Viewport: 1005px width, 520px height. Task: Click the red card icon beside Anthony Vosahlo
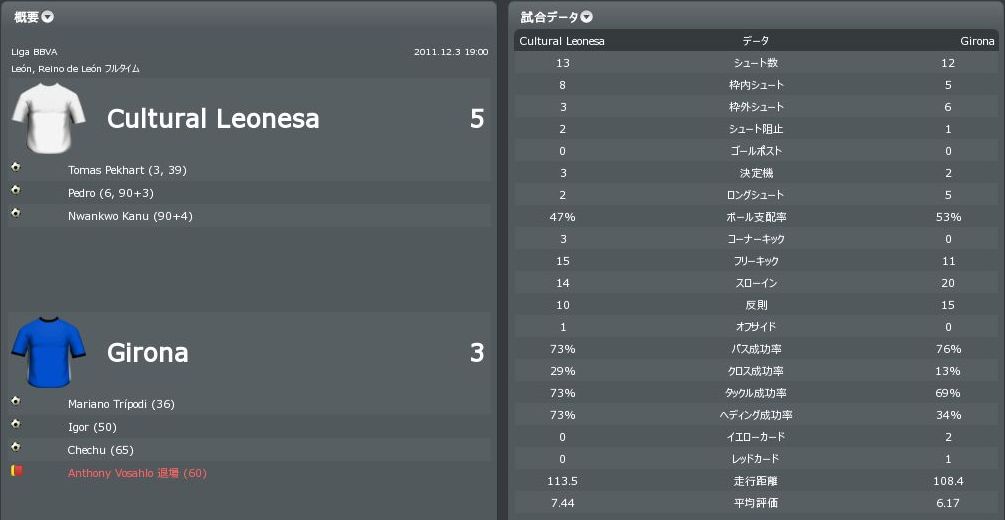point(16,470)
